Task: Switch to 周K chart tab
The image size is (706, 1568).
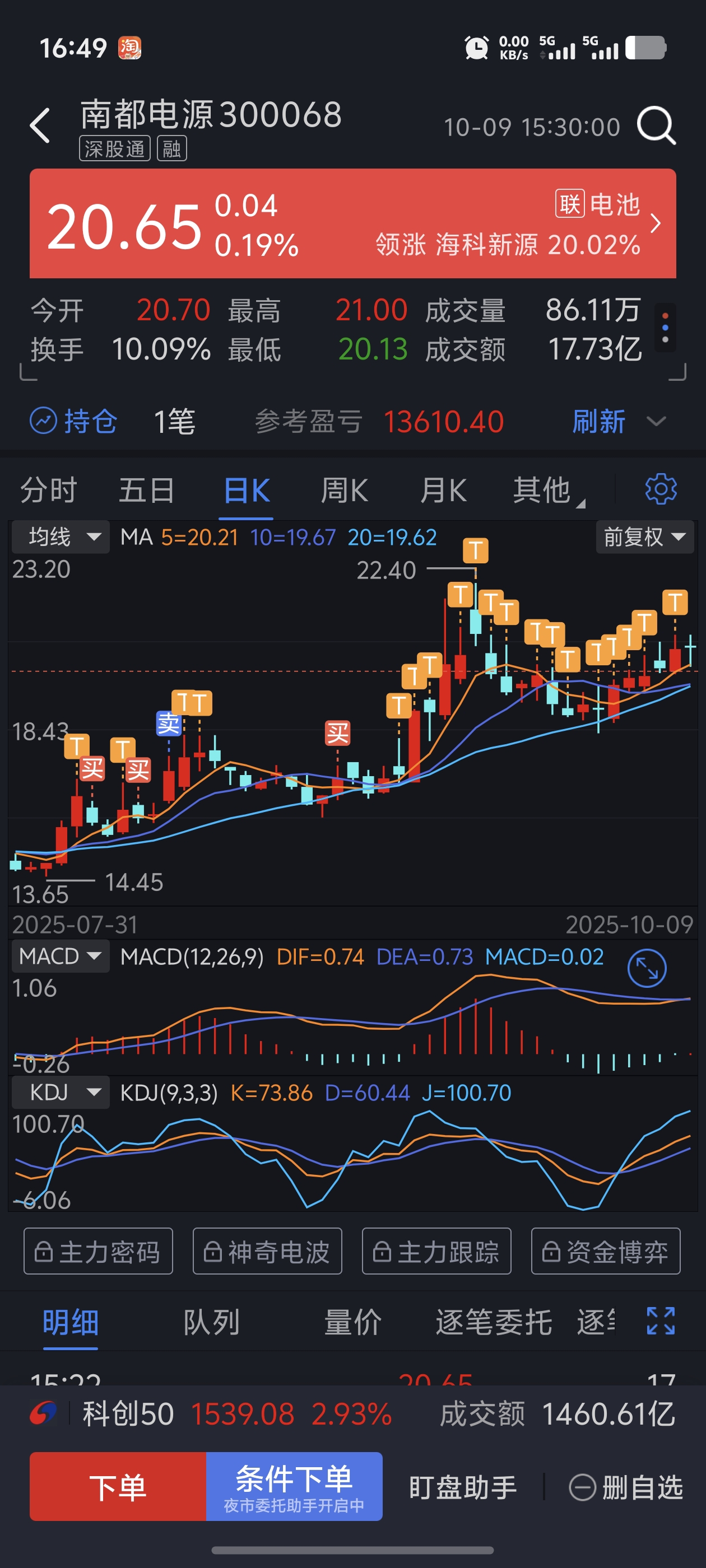Action: (344, 490)
